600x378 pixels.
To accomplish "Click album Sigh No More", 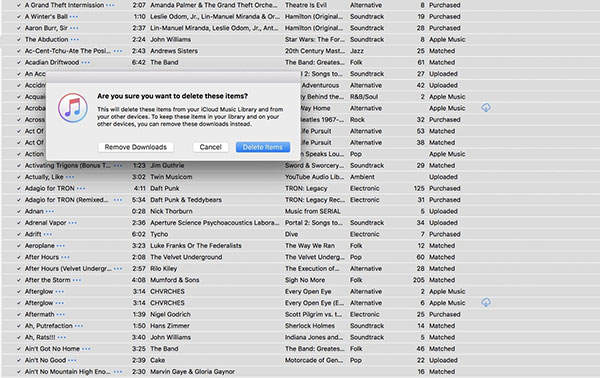I will tap(305, 280).
